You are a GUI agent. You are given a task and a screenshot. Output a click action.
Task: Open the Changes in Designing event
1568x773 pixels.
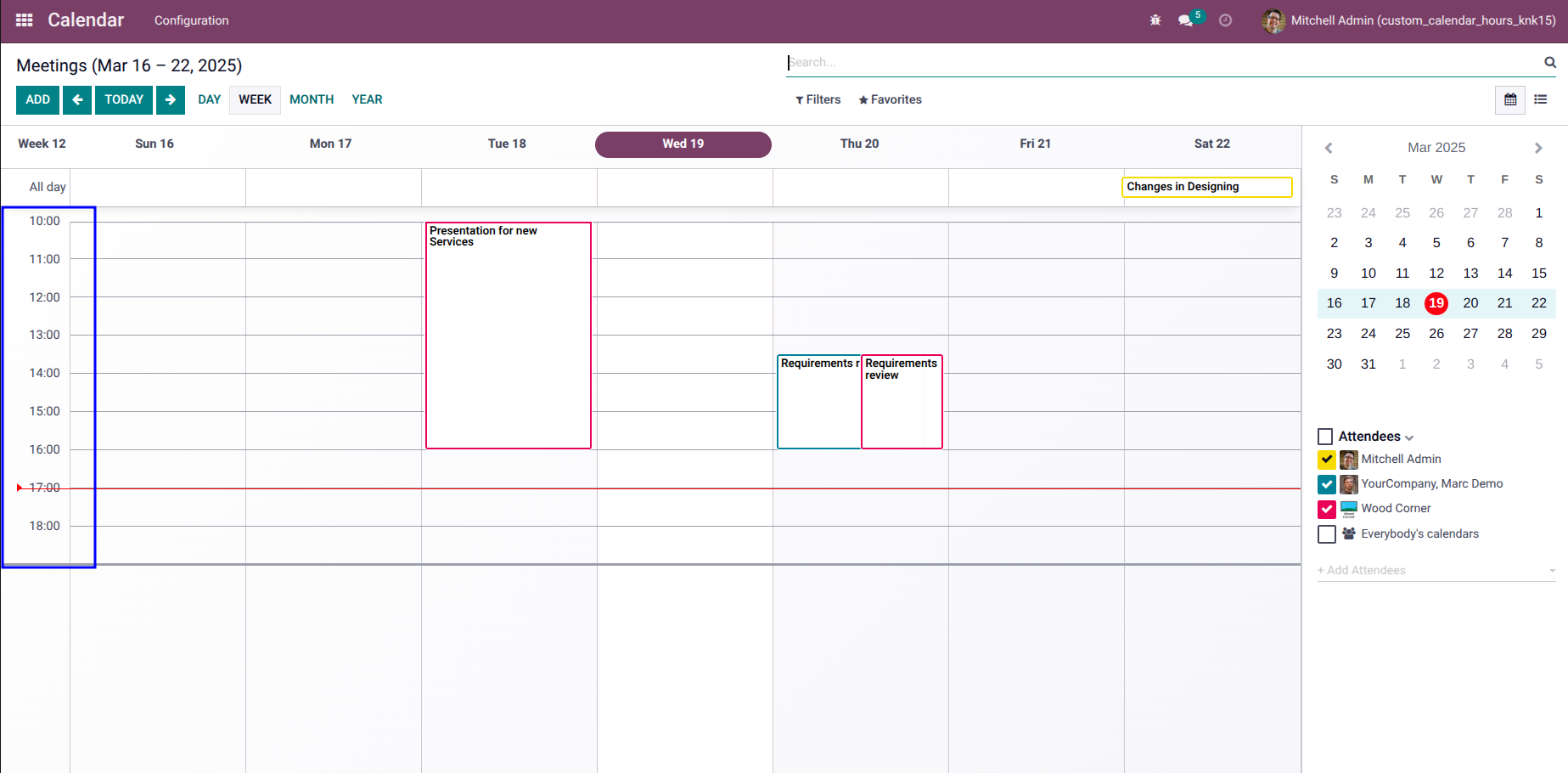(1207, 187)
